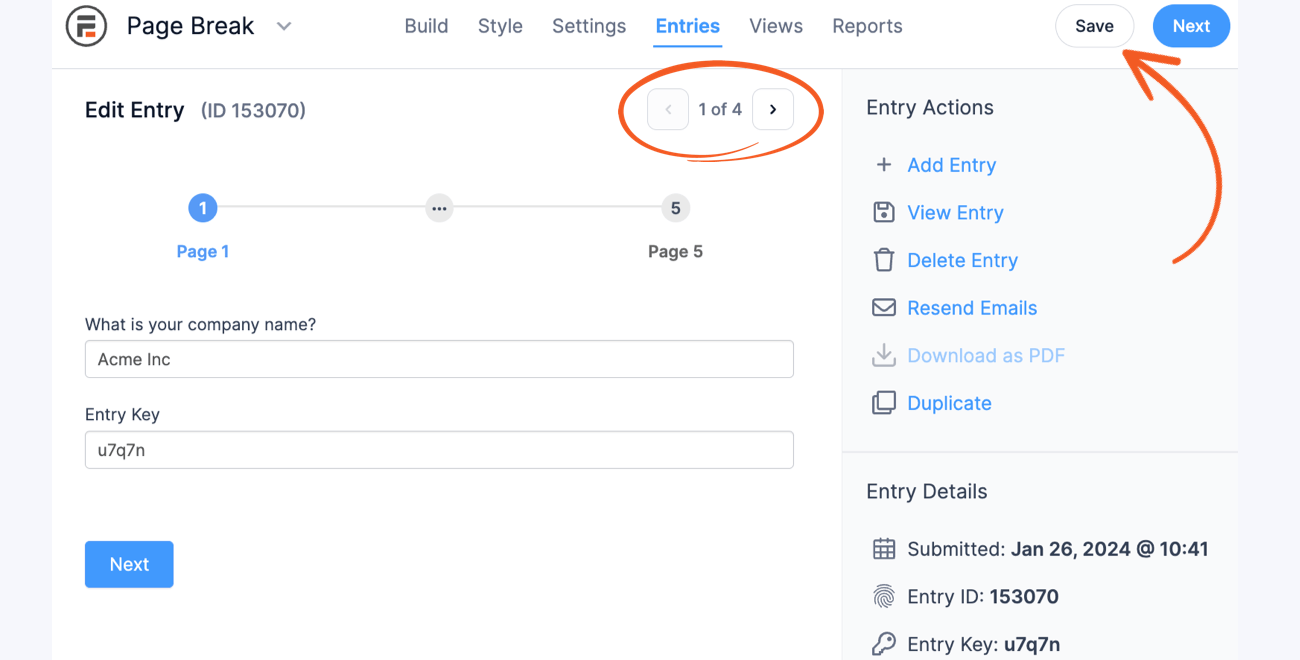
Task: Click the Fluent Forms logo
Action: (x=85, y=26)
